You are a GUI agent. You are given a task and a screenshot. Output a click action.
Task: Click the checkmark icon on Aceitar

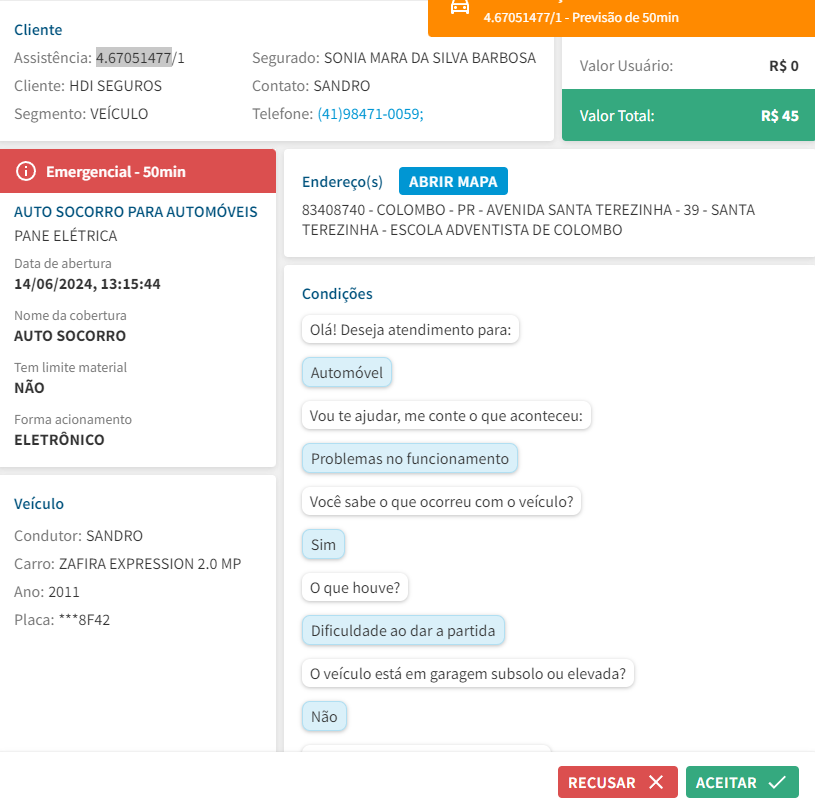click(x=777, y=782)
